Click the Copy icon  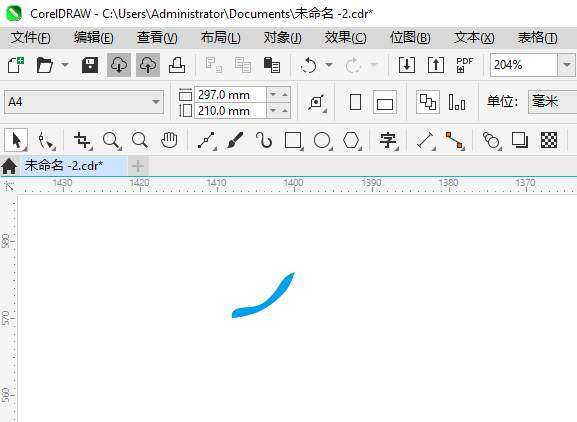coord(243,65)
